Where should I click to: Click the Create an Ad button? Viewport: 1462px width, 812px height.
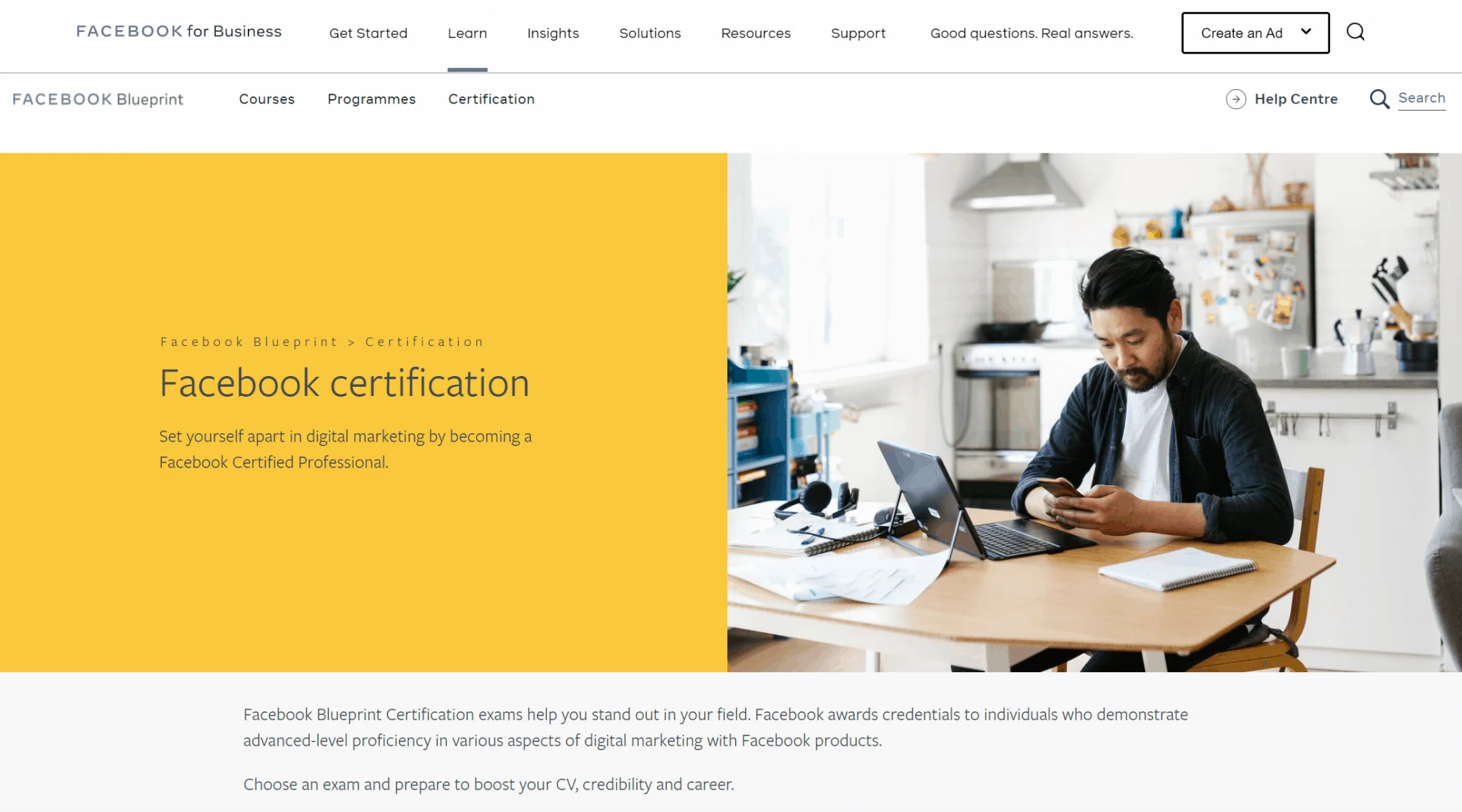[1241, 33]
